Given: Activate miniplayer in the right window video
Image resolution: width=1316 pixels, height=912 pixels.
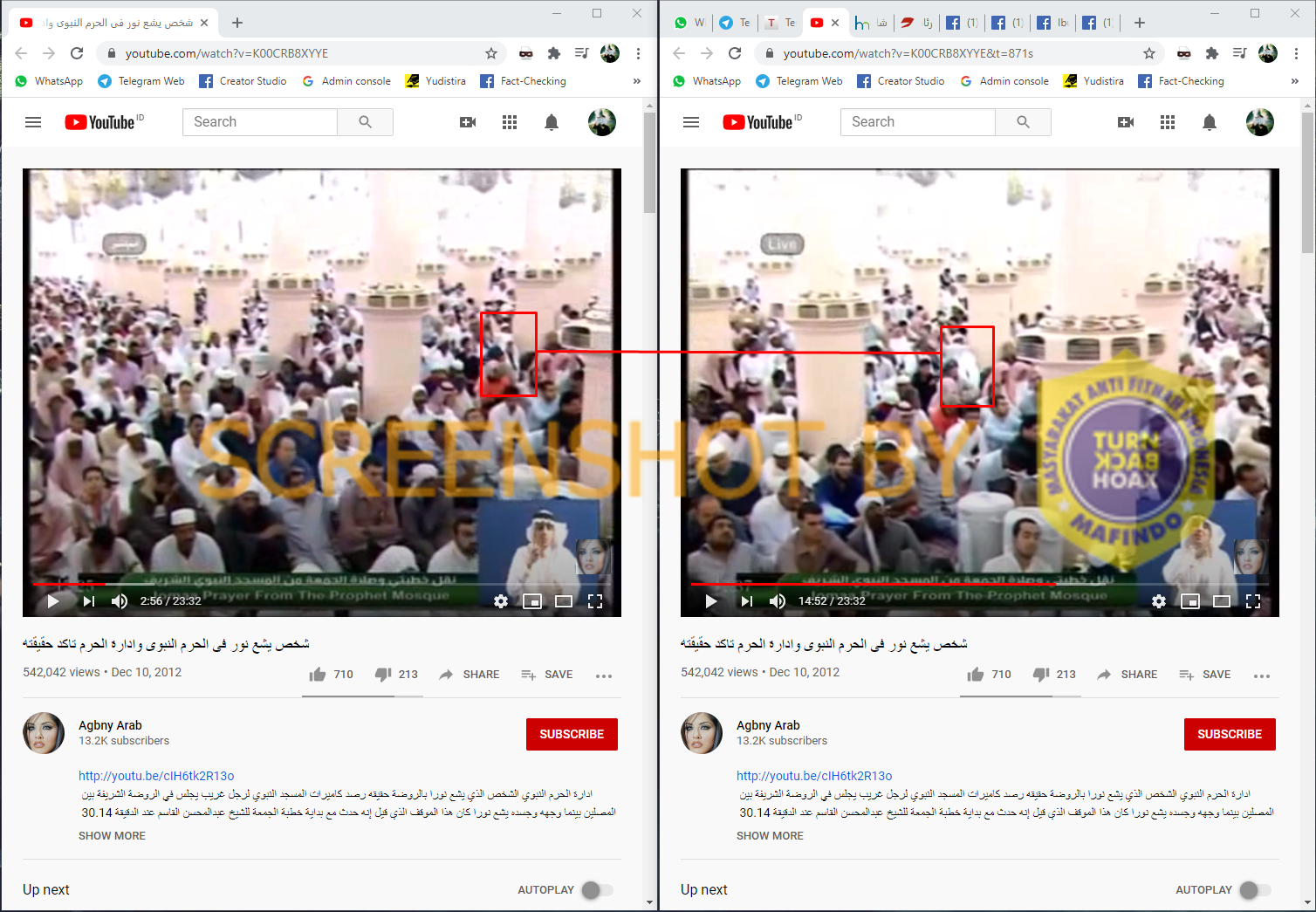Looking at the screenshot, I should click(x=1190, y=601).
